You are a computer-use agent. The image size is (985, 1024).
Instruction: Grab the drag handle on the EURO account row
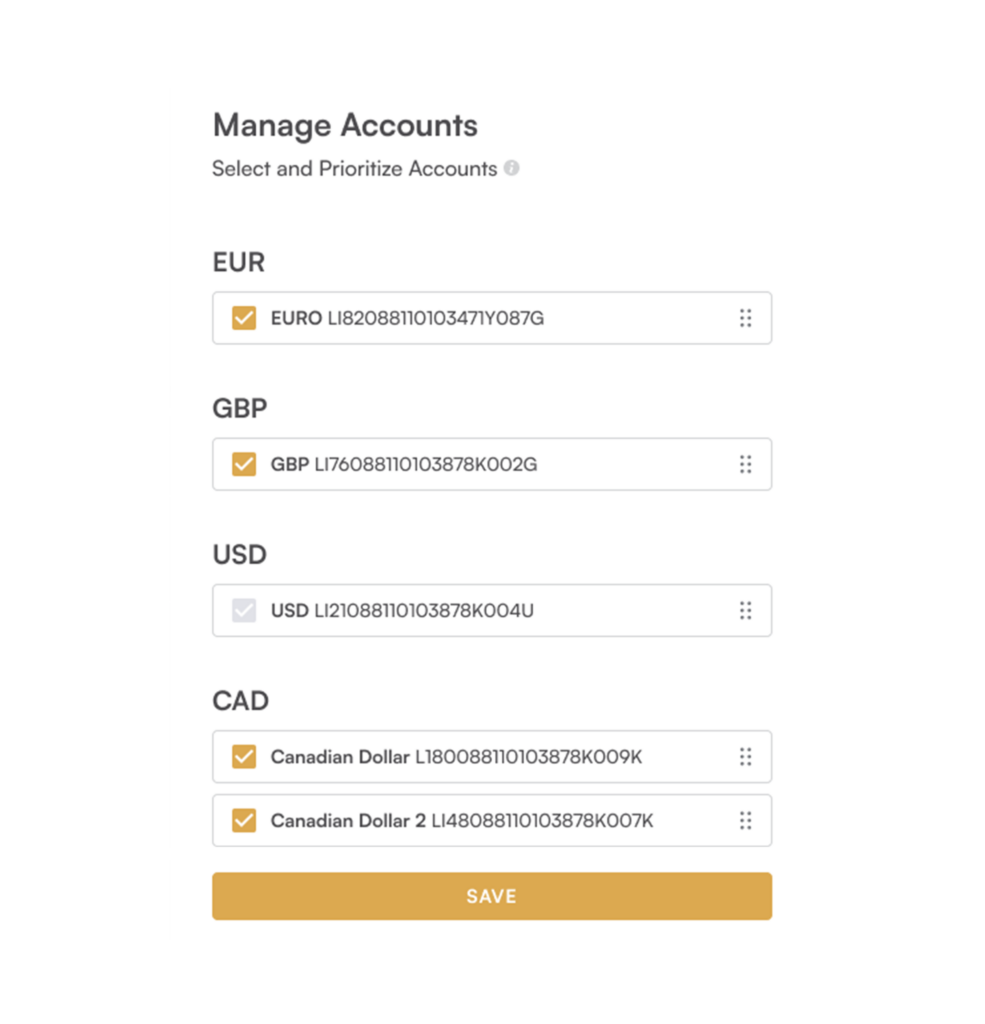click(x=745, y=318)
